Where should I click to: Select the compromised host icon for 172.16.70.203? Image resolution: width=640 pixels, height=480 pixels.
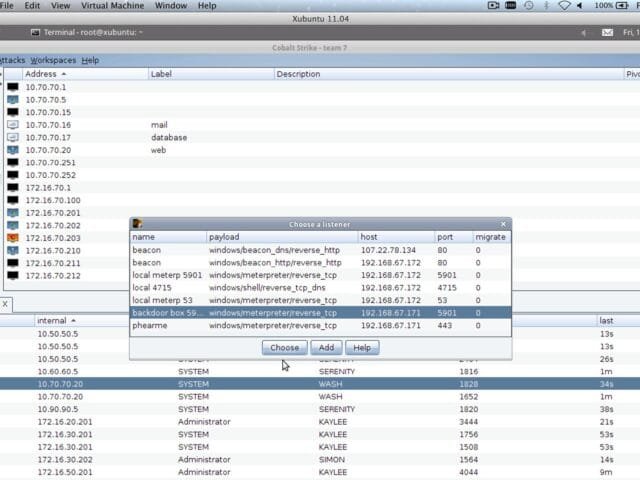tap(13, 238)
